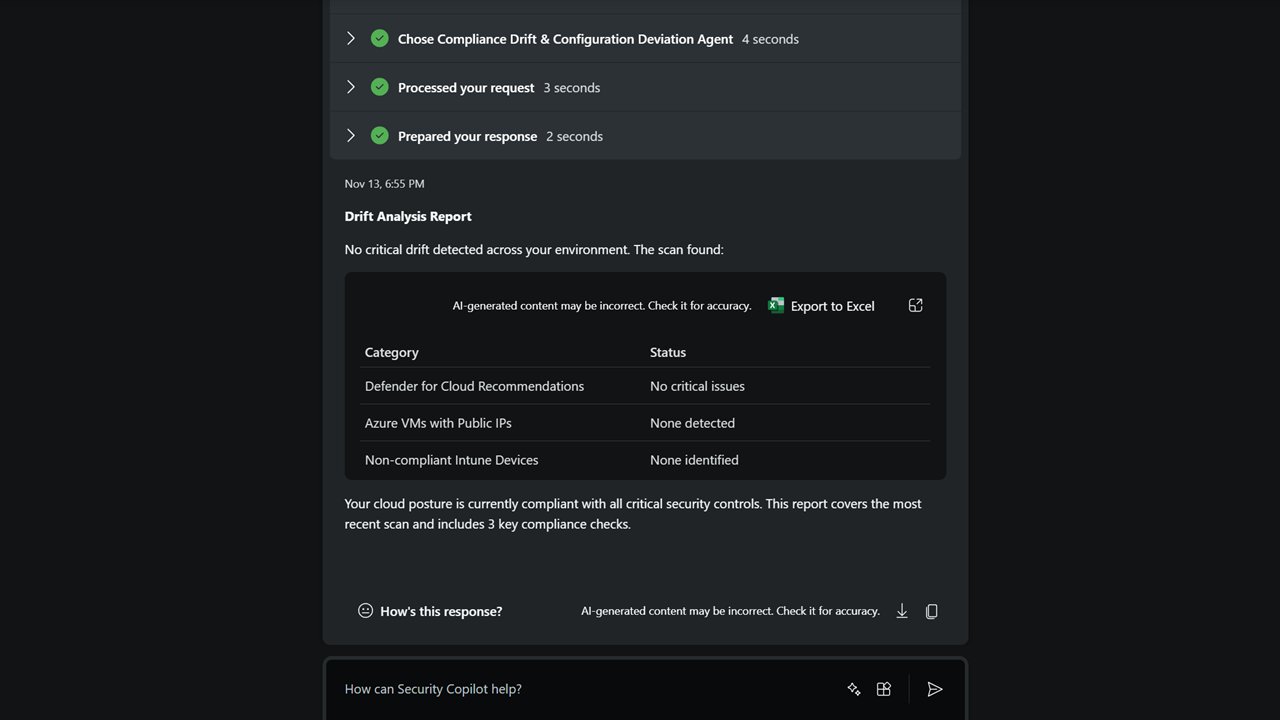Screen dimensions: 1280x720
Task: Focus the Security Copilot prompt input
Action: (585, 689)
